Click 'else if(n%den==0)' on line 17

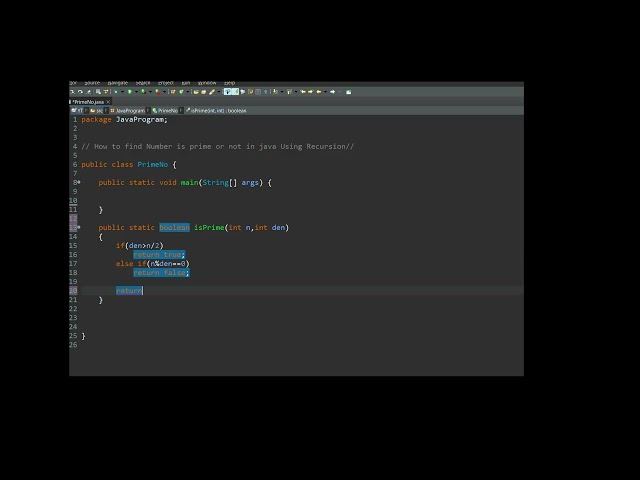point(153,263)
